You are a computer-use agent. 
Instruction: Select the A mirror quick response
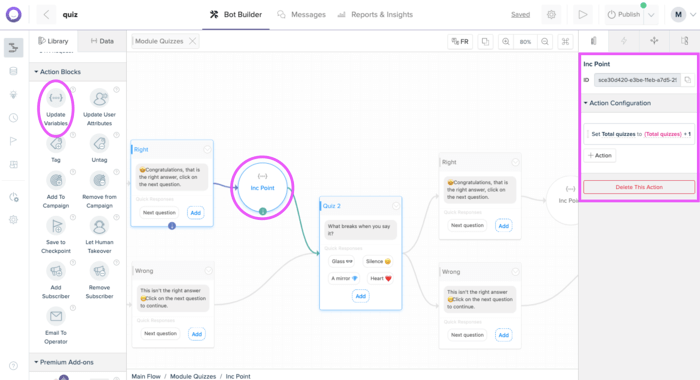pyautogui.click(x=344, y=278)
